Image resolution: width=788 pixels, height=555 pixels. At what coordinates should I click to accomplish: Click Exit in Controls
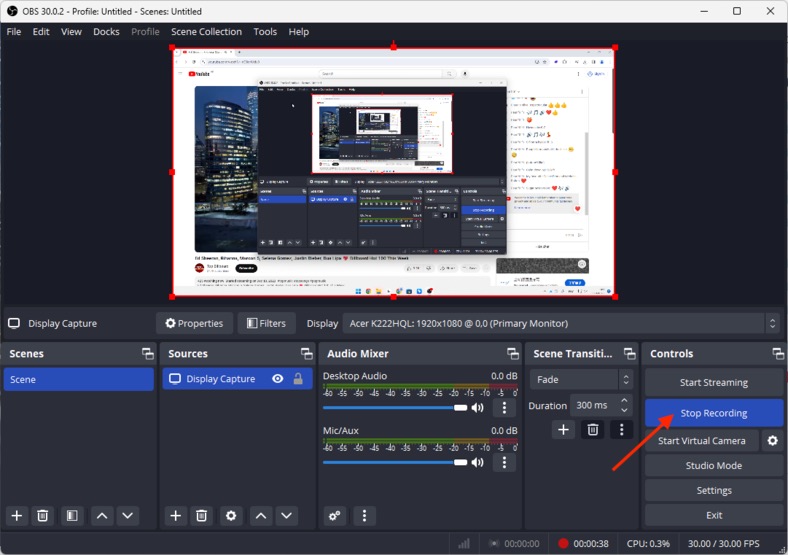point(714,515)
